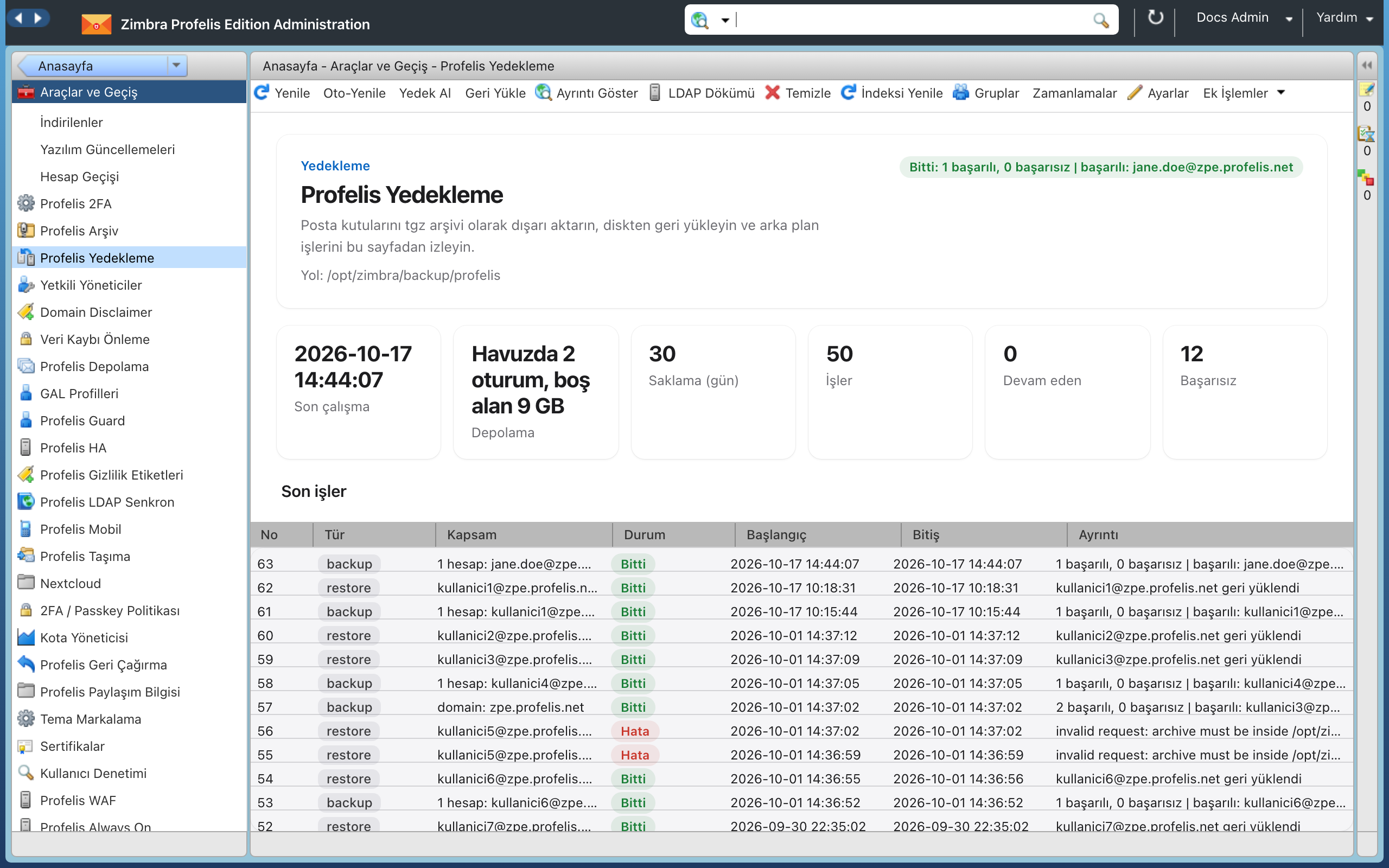Open Ayarlar pencil icon
This screenshot has height=868, width=1389.
click(1134, 92)
